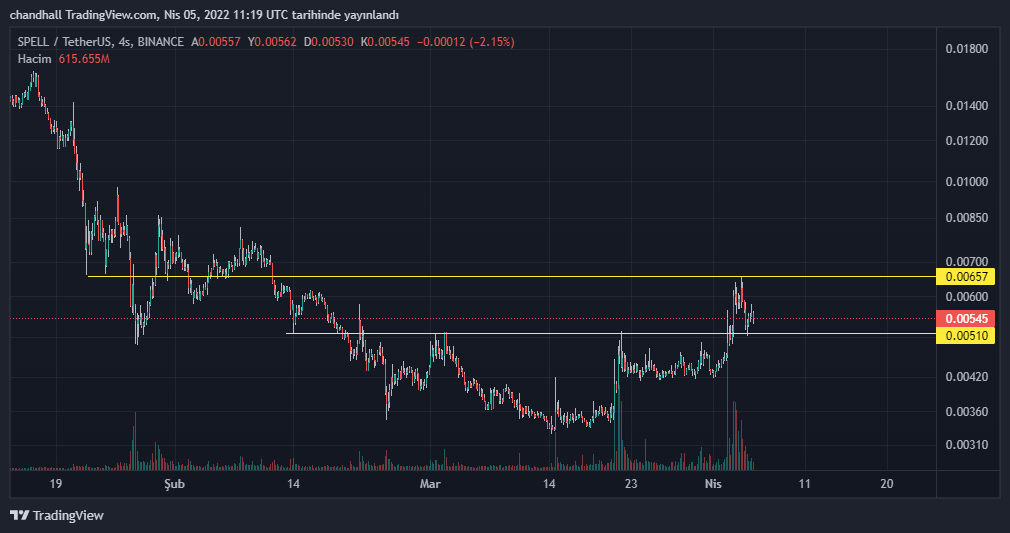Click the 0.01400 price axis value
The width and height of the screenshot is (1010, 533).
click(x=966, y=106)
